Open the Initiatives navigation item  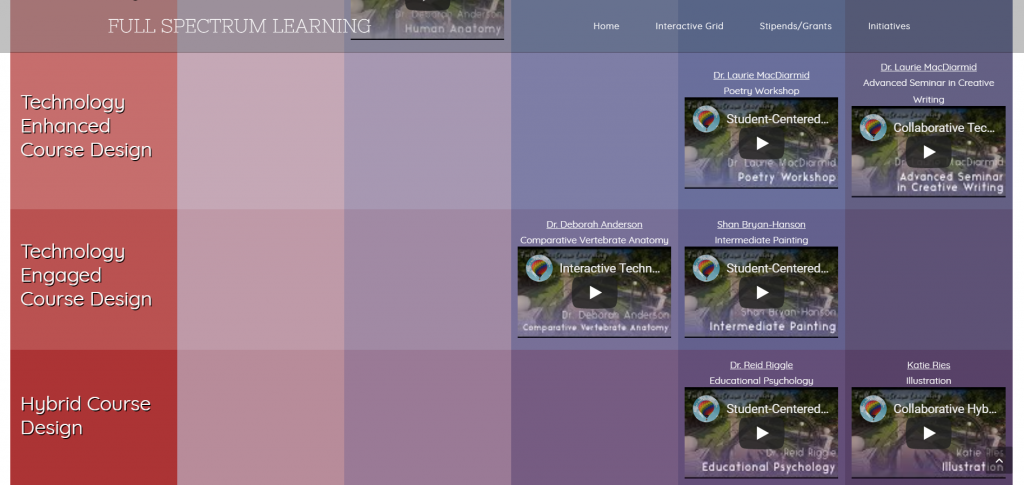pyautogui.click(x=889, y=26)
